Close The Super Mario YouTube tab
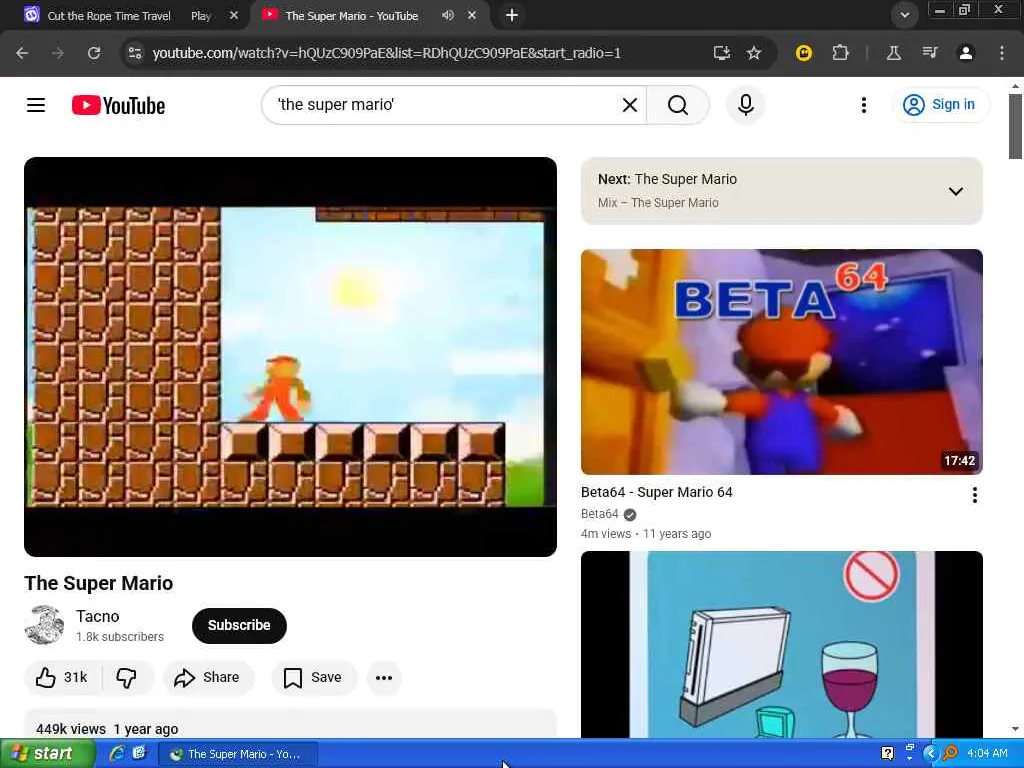The image size is (1024, 768). [472, 15]
